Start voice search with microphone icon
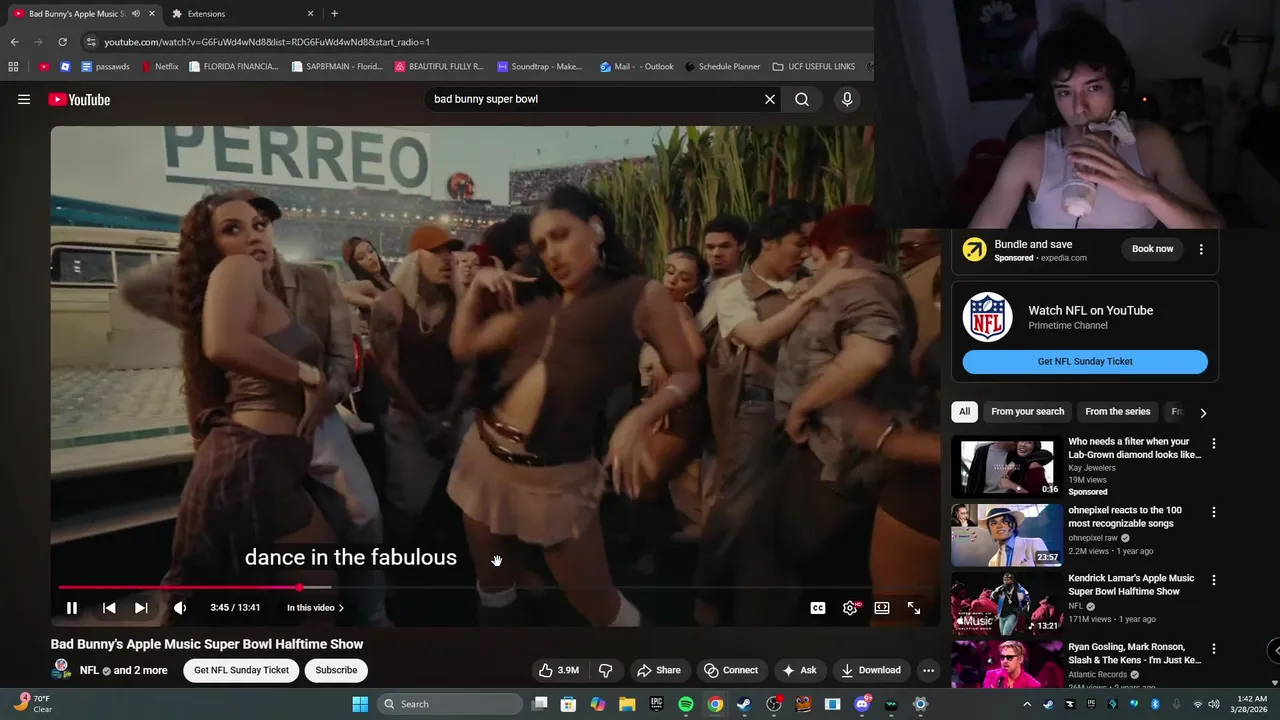This screenshot has height=720, width=1280. point(847,99)
